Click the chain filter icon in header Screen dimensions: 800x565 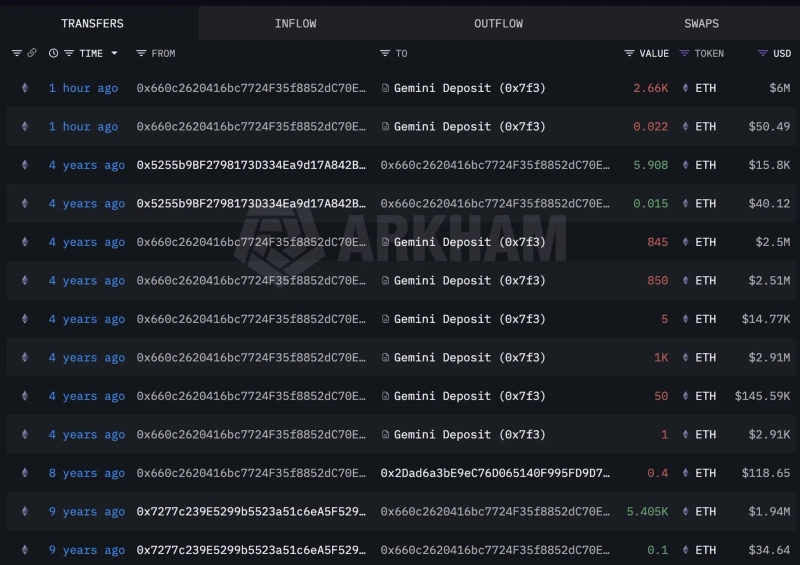click(x=17, y=53)
